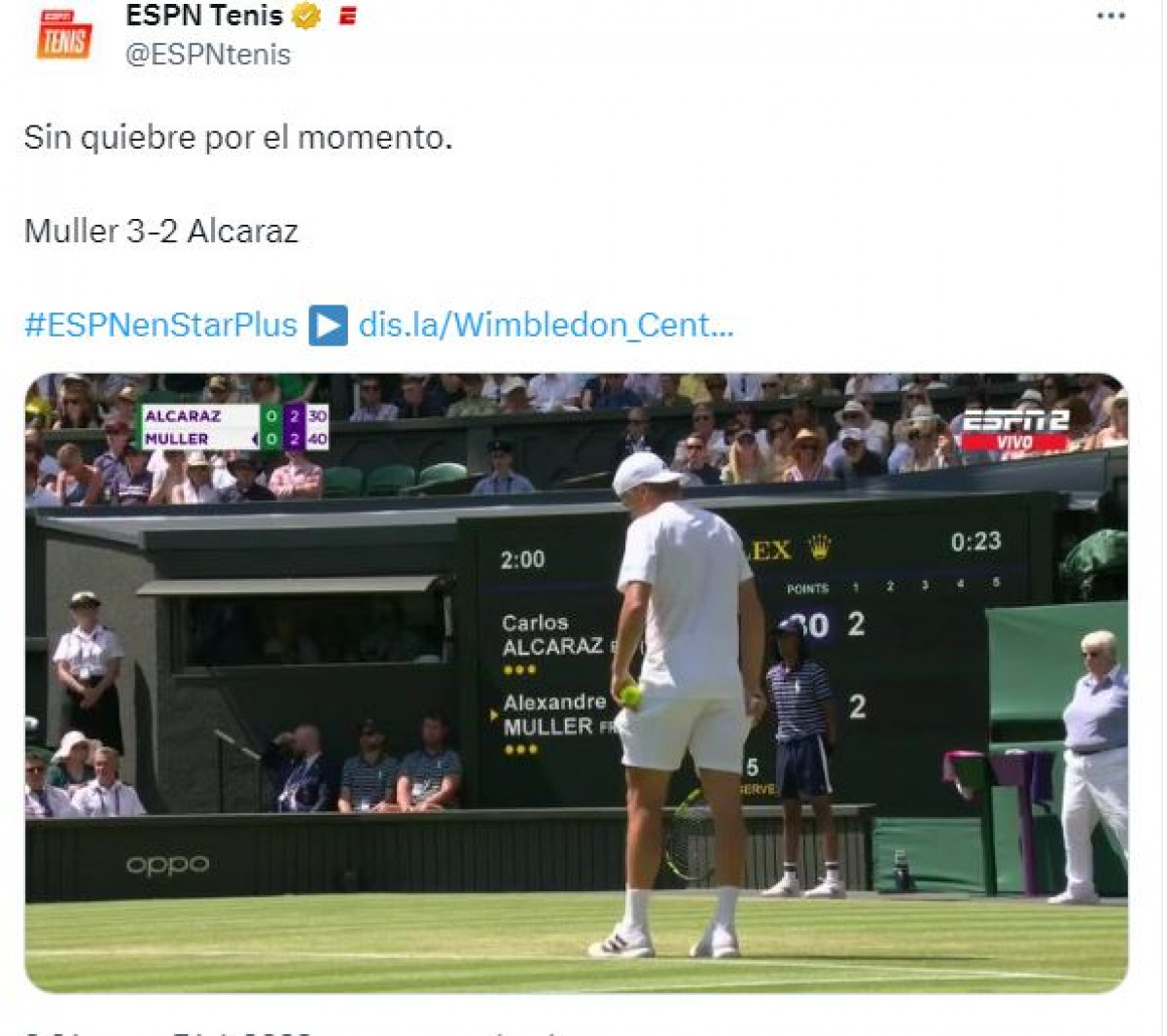Screen dimensions: 1167x1036
Task: Follow the dis.la/Wimbledon_Cent link
Action: 546,325
